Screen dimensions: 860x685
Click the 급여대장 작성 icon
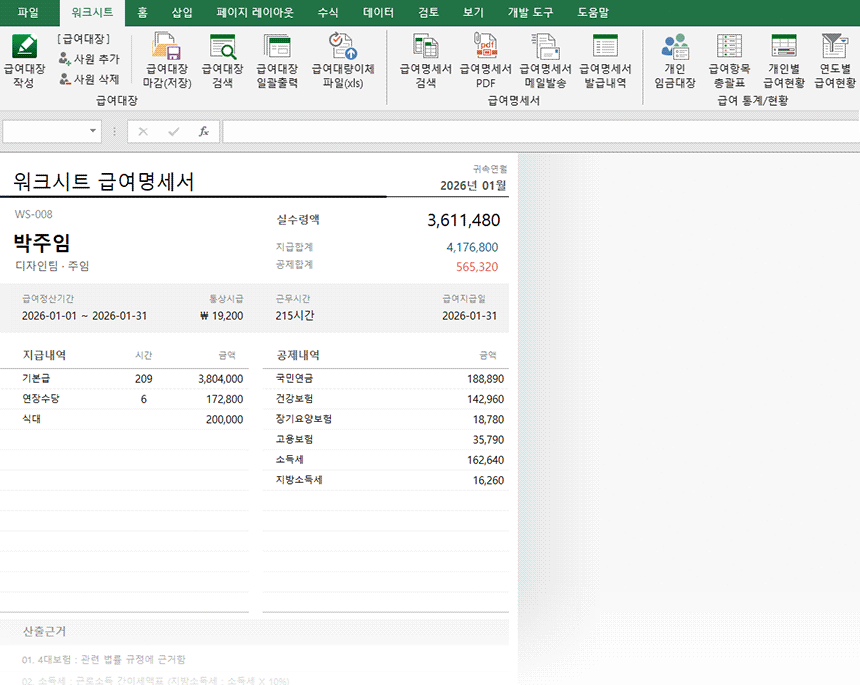click(x=24, y=60)
